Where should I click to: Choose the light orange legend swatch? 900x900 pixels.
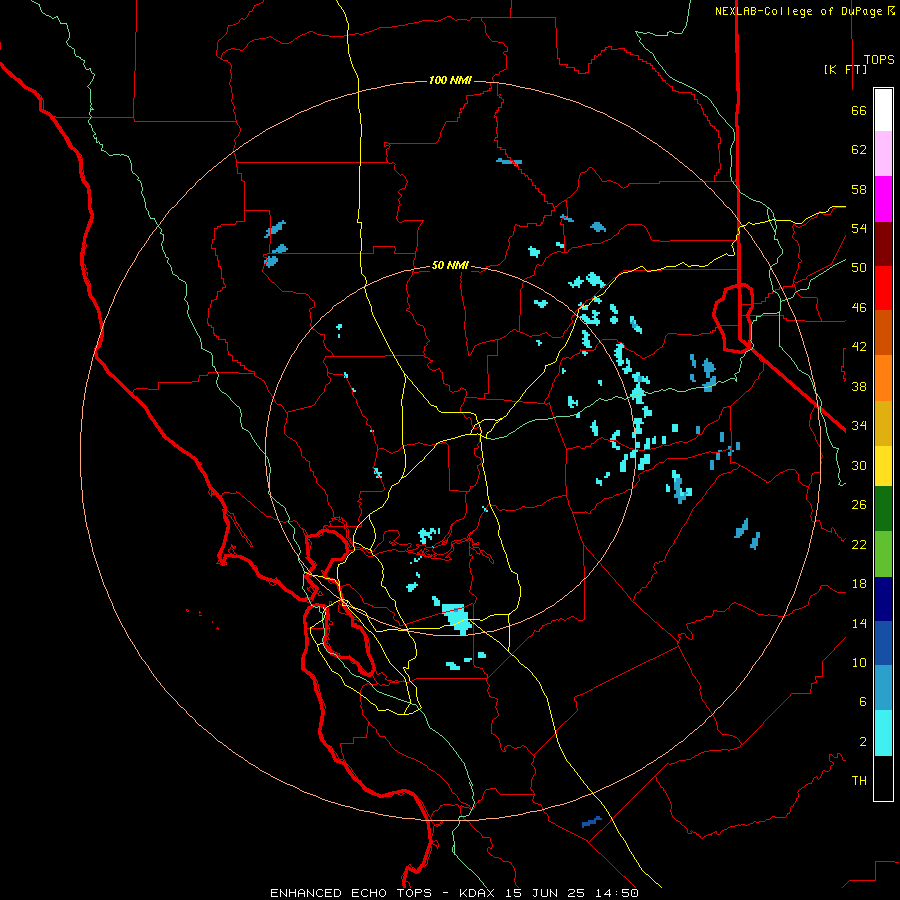[883, 378]
